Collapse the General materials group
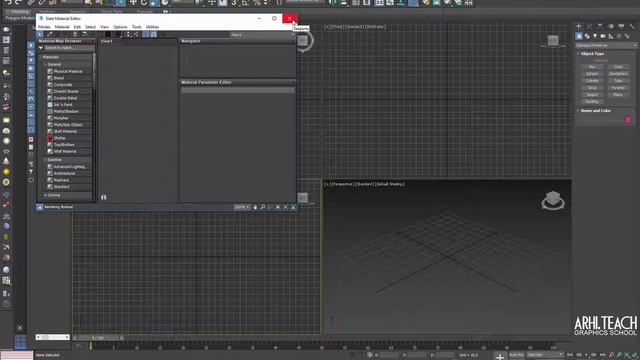Image resolution: width=640 pixels, height=360 pixels. [x=45, y=64]
